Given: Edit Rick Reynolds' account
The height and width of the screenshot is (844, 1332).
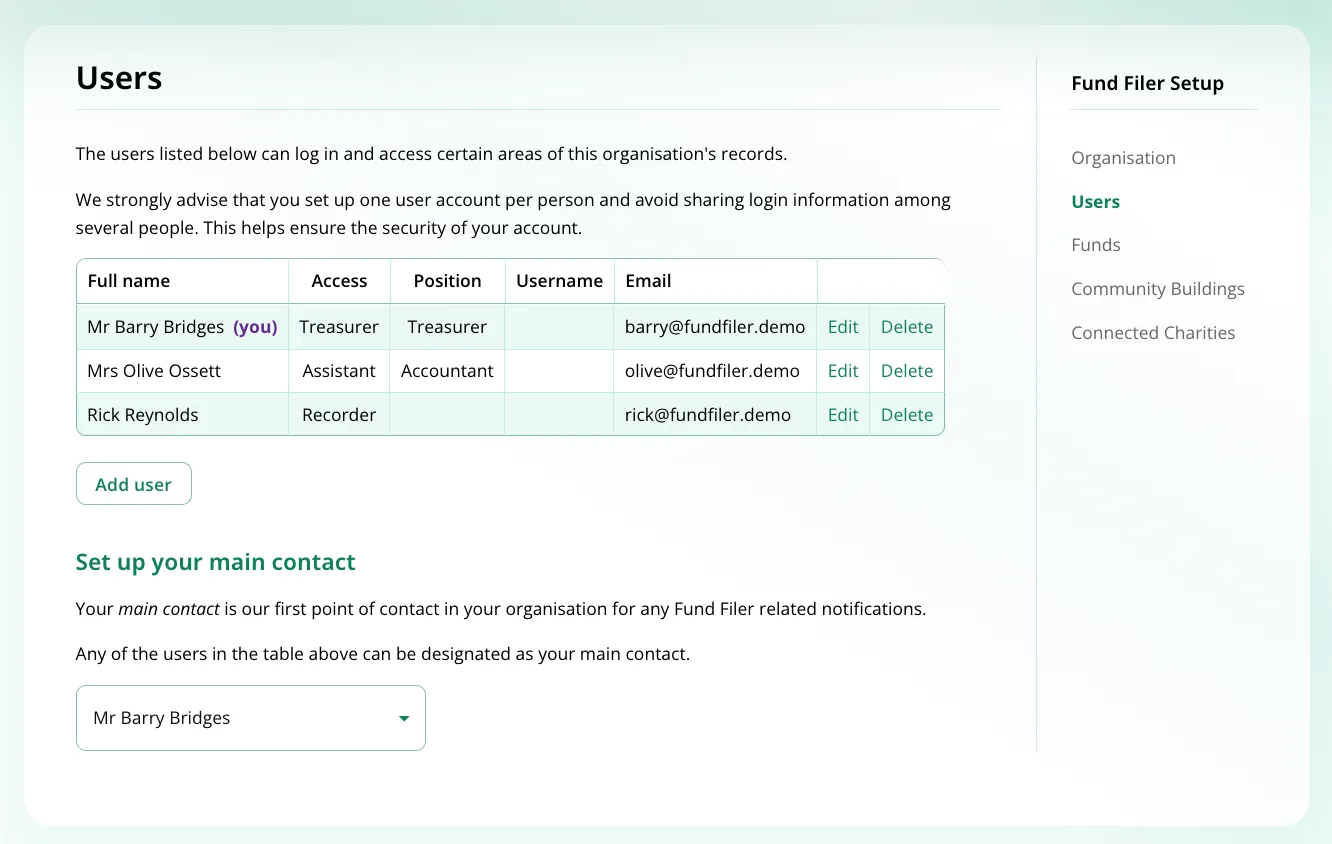Looking at the screenshot, I should tap(843, 415).
